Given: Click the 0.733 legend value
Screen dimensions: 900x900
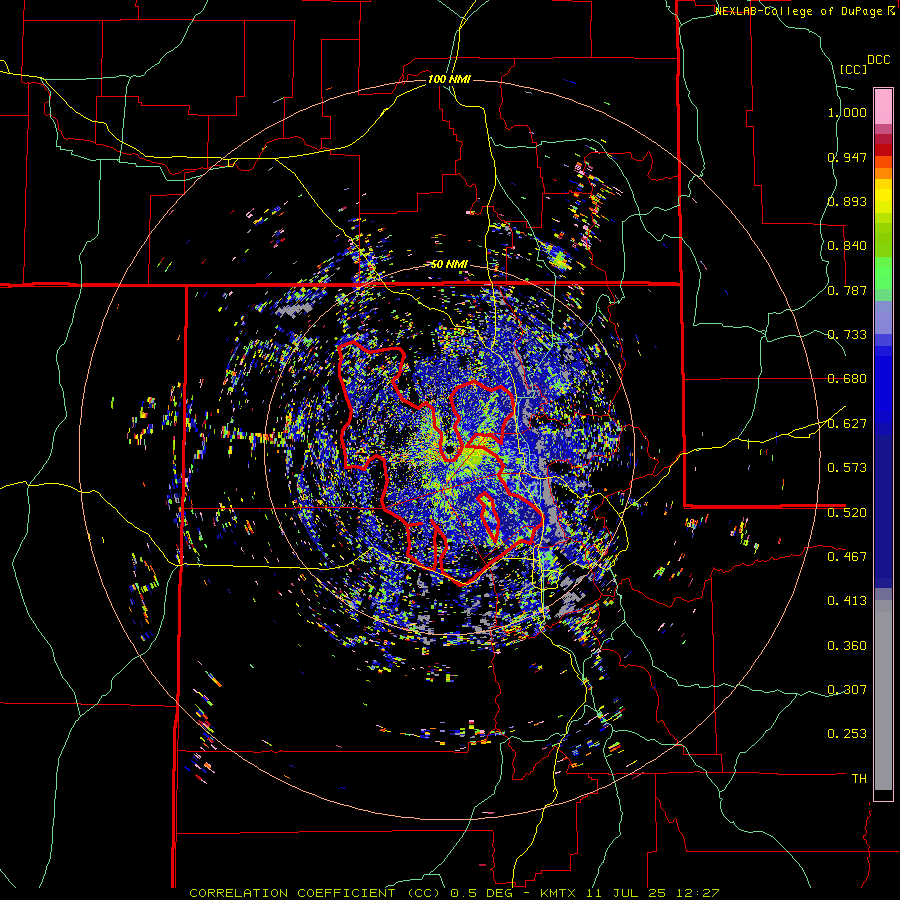Looking at the screenshot, I should tap(847, 335).
